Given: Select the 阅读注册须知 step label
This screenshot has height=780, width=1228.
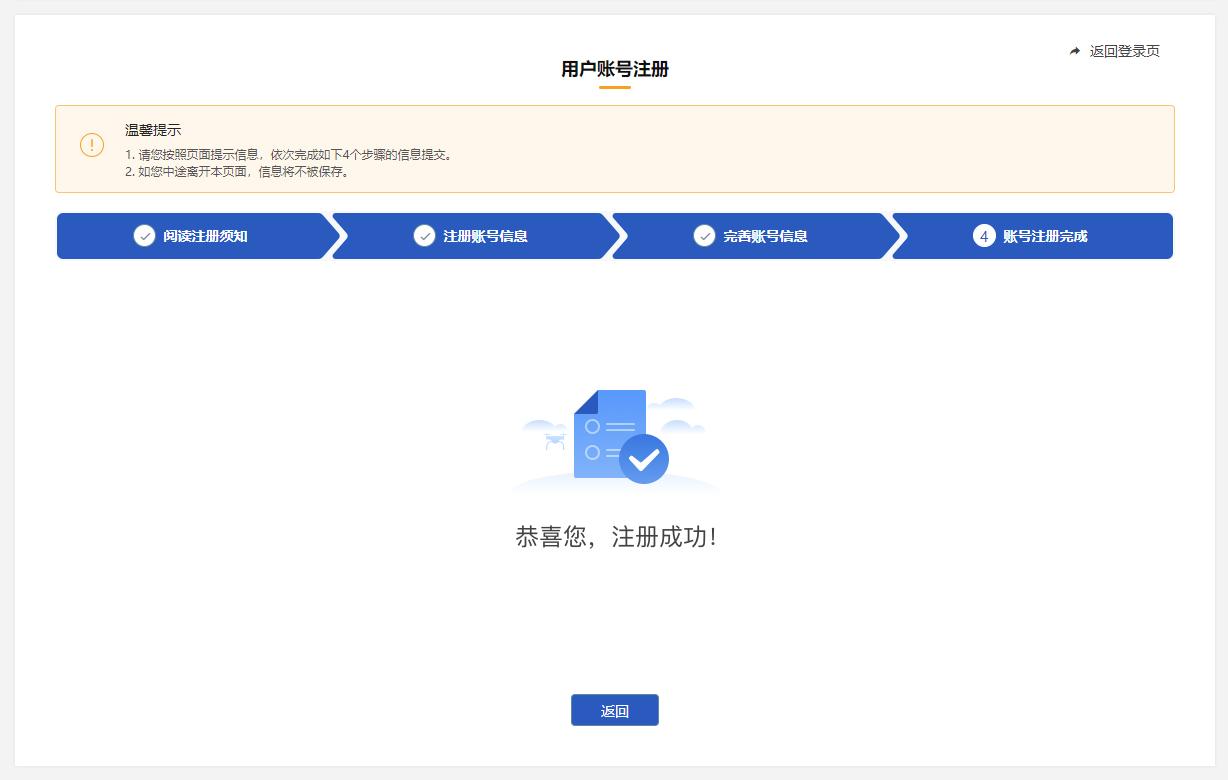Looking at the screenshot, I should [x=205, y=236].
